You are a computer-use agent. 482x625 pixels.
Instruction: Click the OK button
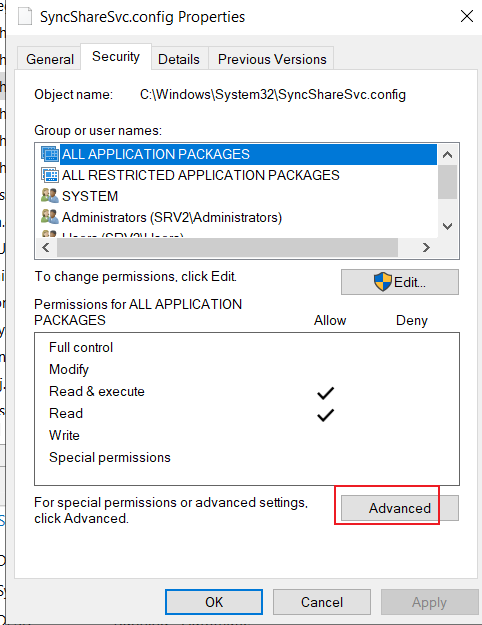[214, 602]
